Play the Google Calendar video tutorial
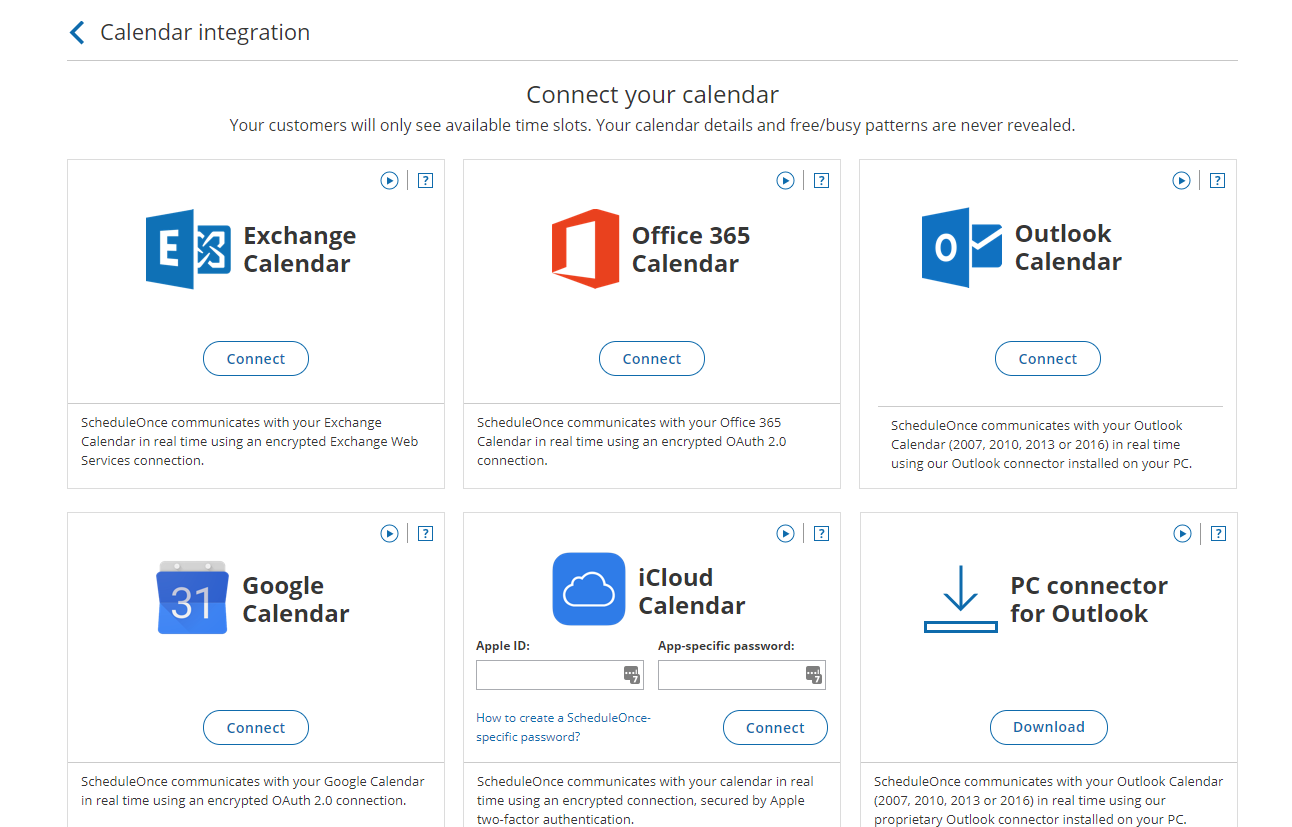This screenshot has width=1292, height=827. [389, 534]
